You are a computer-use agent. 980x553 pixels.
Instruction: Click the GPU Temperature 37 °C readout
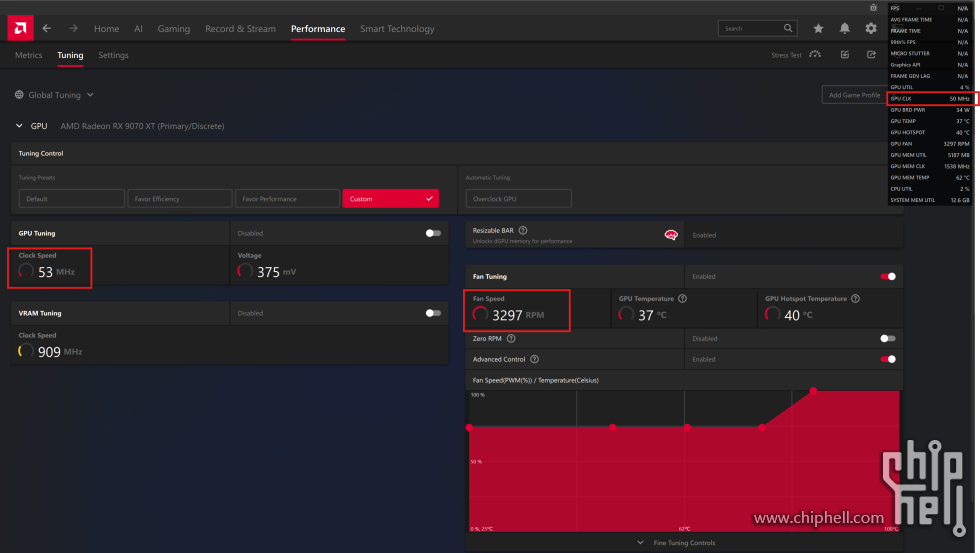pos(643,314)
